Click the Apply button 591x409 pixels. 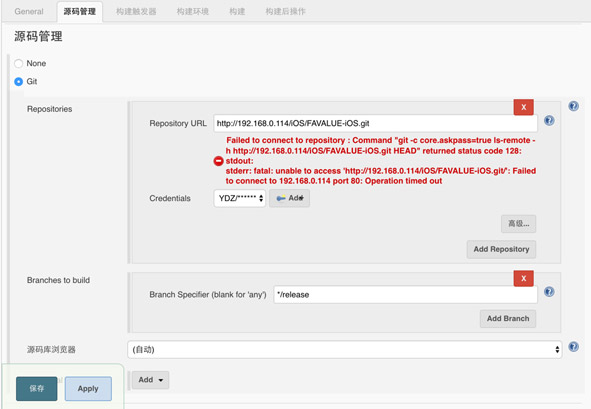[88, 389]
